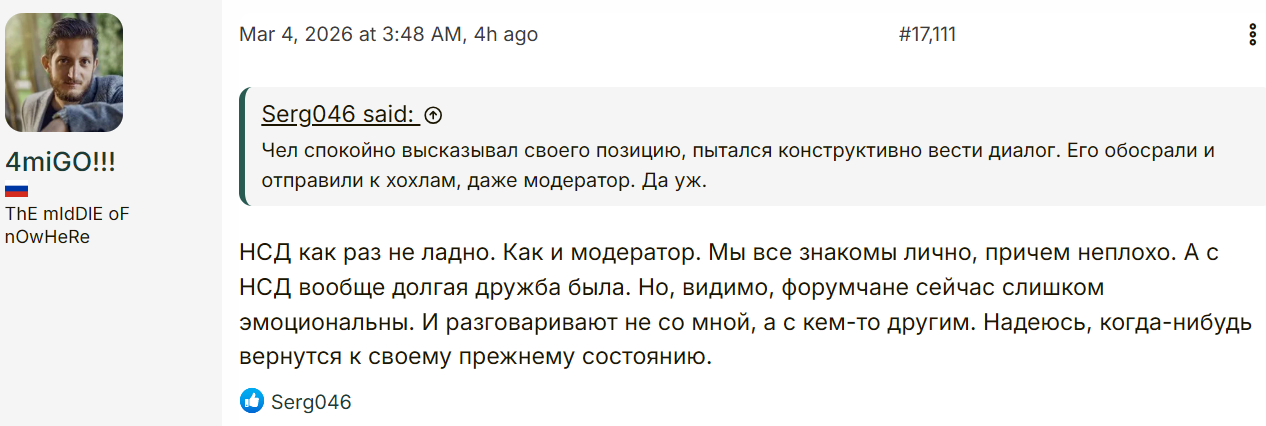Click the "ThE mIdDlE oF nOwHeRe" user title
Image resolution: width=1266 pixels, height=426 pixels.
coord(67,226)
